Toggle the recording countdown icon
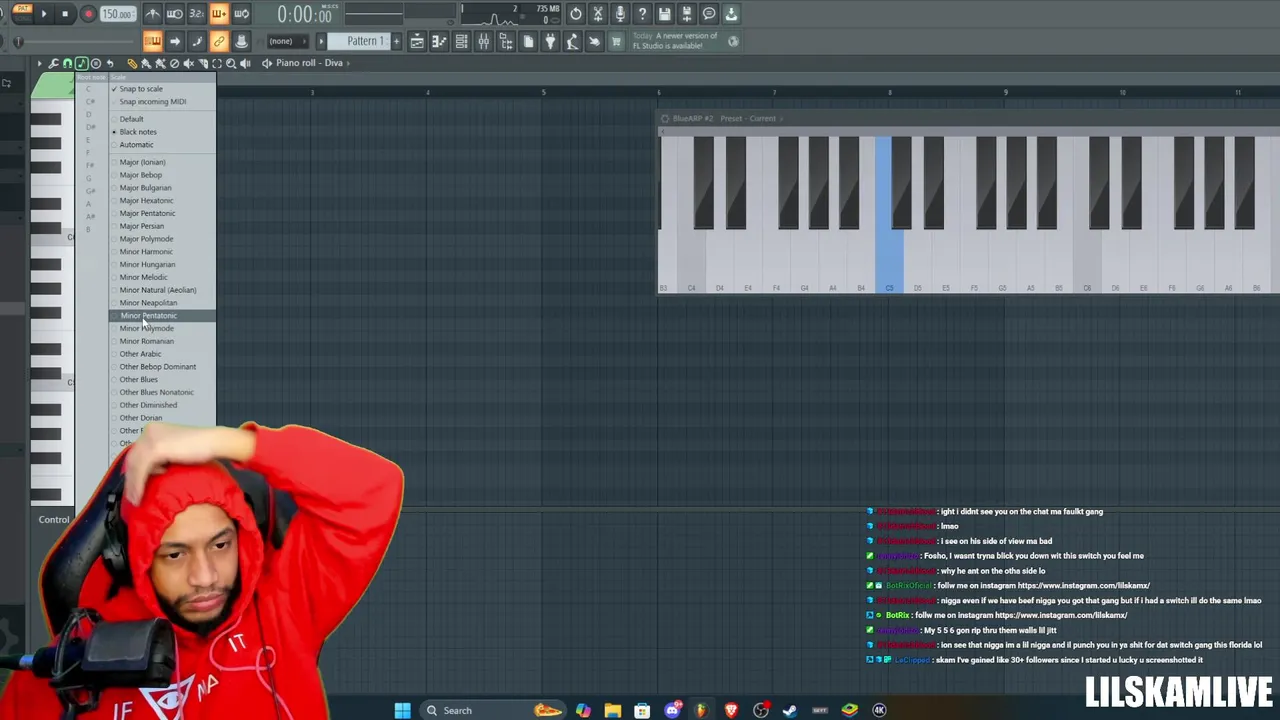The image size is (1280, 720). [x=196, y=14]
